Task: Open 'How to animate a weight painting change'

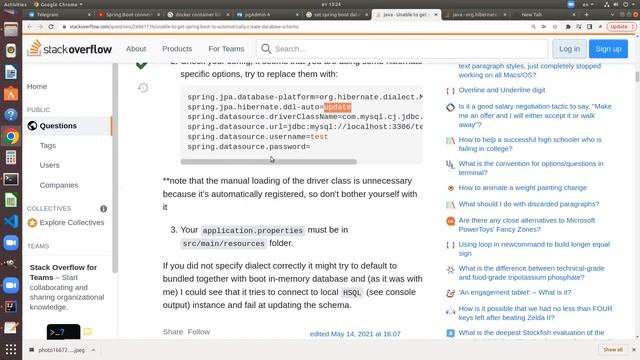Action: coord(522,187)
